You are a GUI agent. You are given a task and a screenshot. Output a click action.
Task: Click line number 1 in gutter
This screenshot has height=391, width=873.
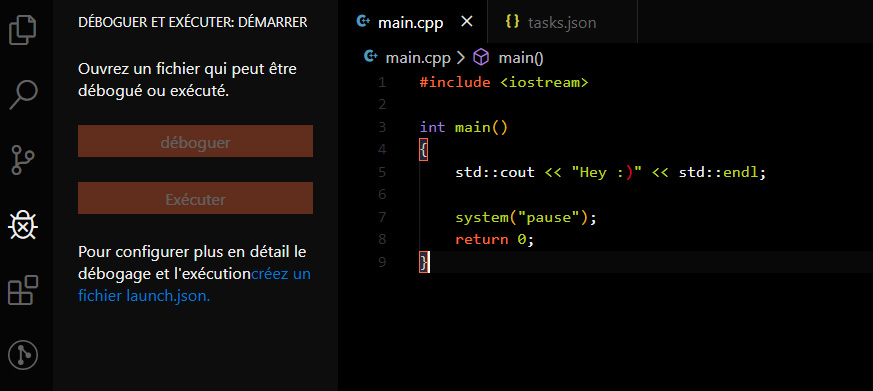click(381, 82)
